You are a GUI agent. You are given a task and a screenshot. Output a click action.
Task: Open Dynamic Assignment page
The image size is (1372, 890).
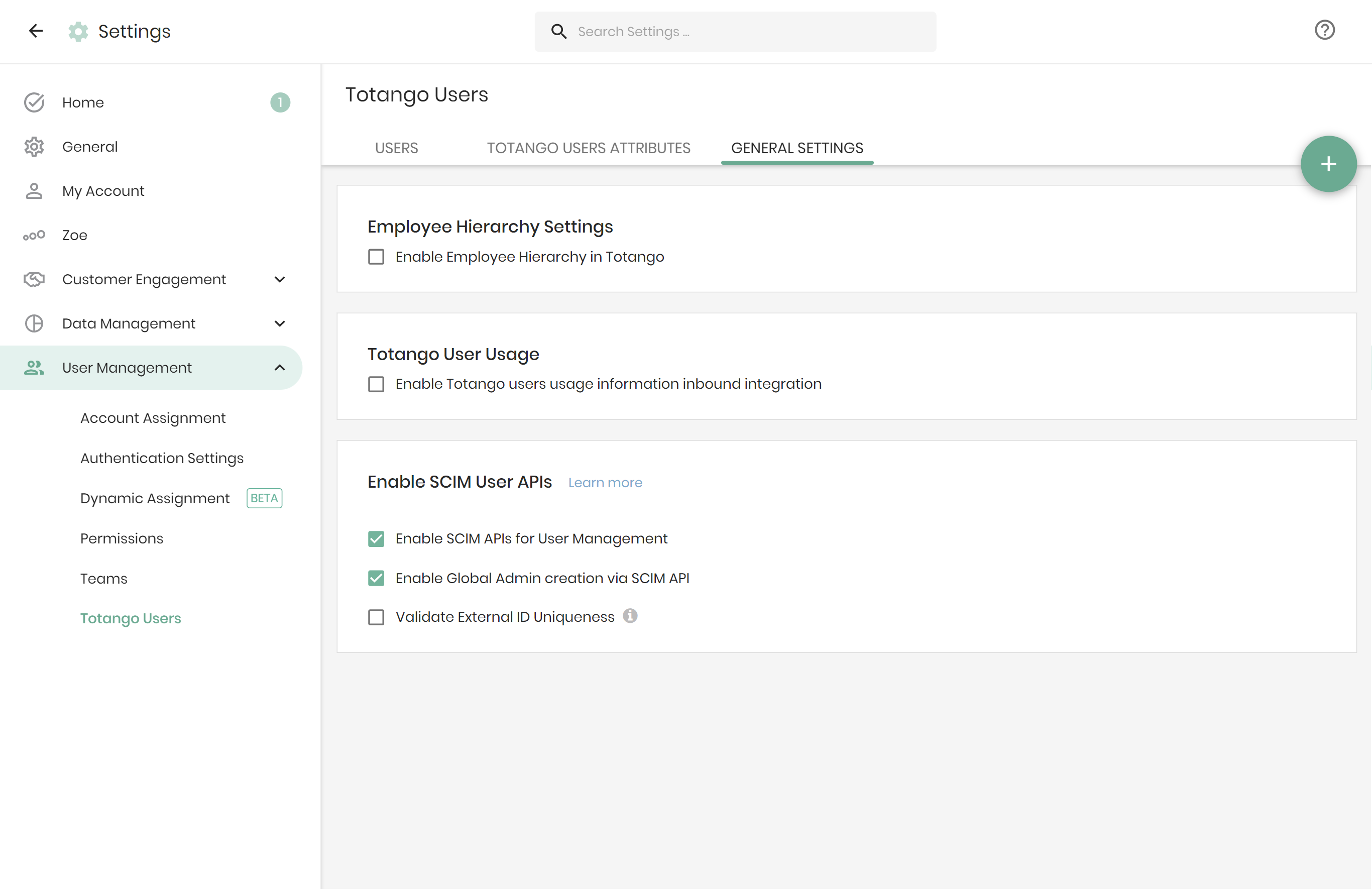(x=155, y=499)
